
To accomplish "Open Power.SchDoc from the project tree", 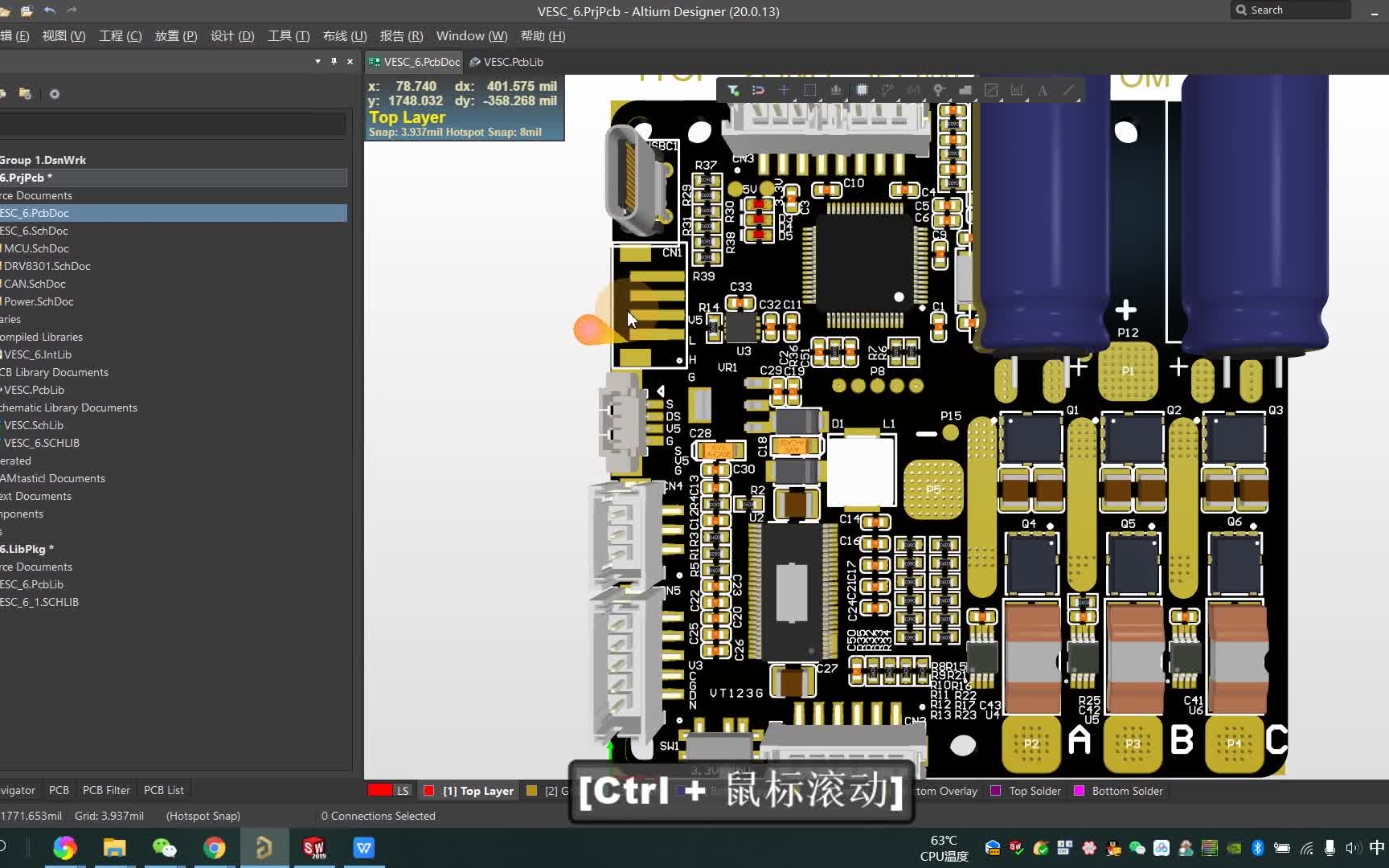I will 39,301.
